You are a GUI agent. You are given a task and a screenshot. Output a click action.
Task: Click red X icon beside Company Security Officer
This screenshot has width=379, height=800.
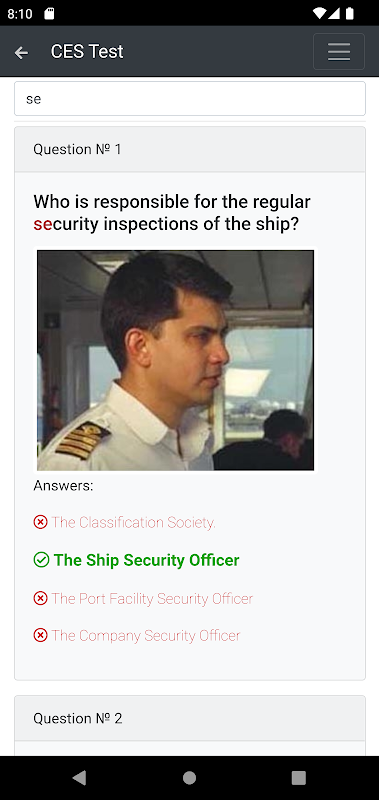click(40, 635)
